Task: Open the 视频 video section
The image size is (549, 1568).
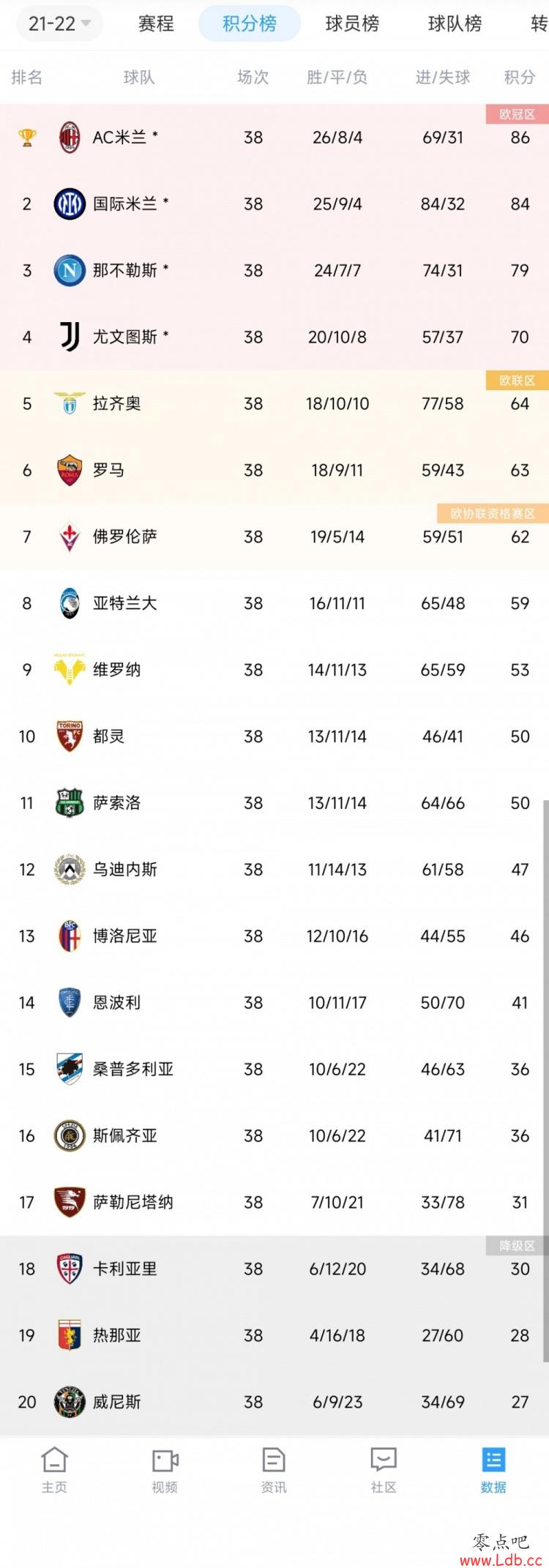Action: coord(165,1470)
